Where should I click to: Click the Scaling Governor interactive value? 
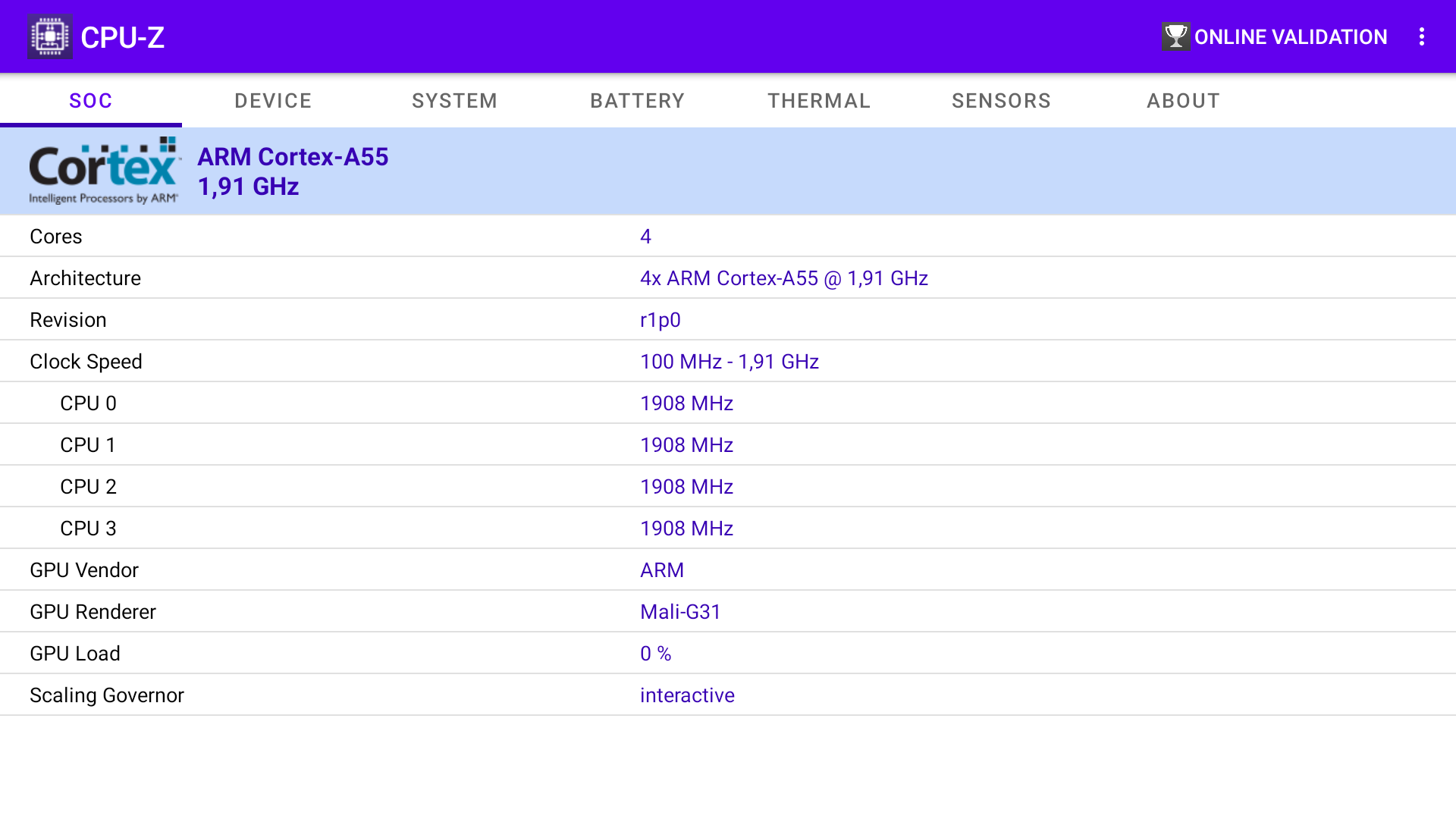point(687,695)
